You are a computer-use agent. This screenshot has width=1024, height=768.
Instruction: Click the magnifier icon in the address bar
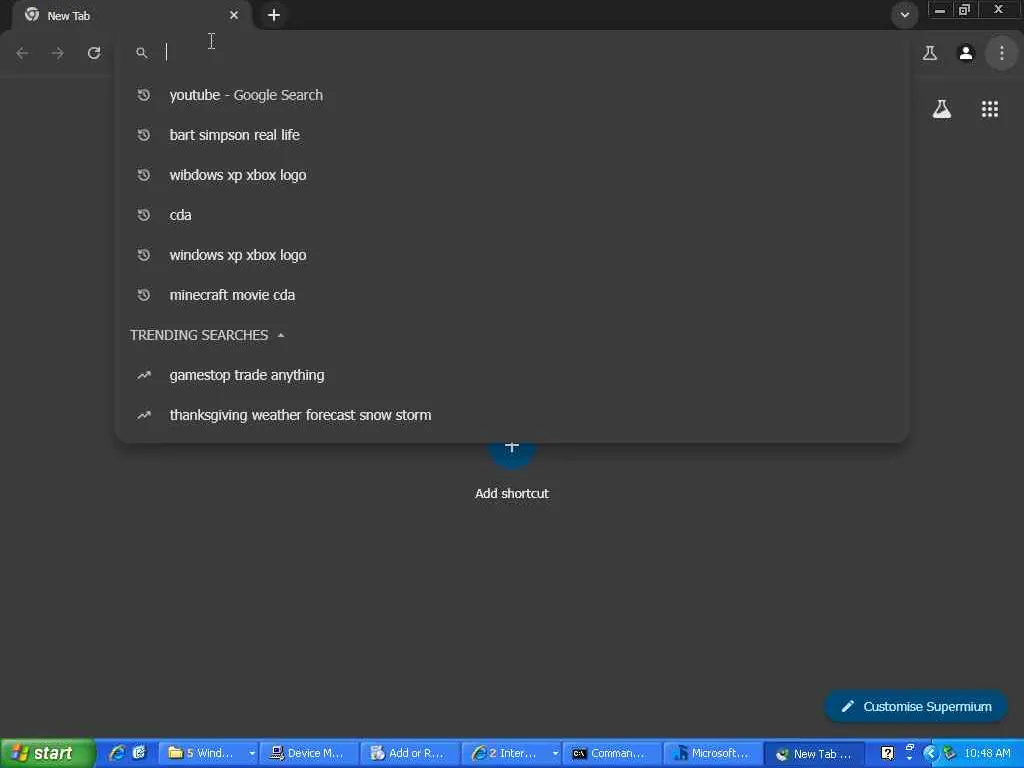click(142, 53)
